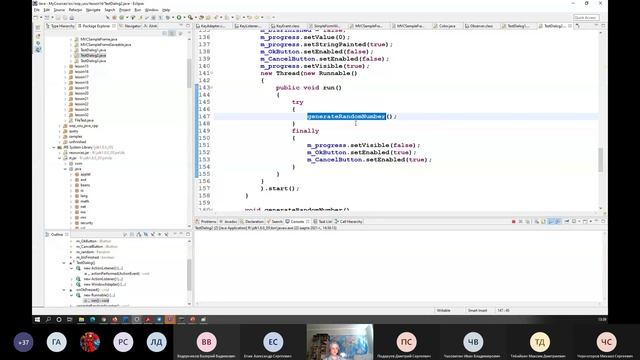Collapse the JRE System Library node
The height and width of the screenshot is (360, 640).
(54, 147)
